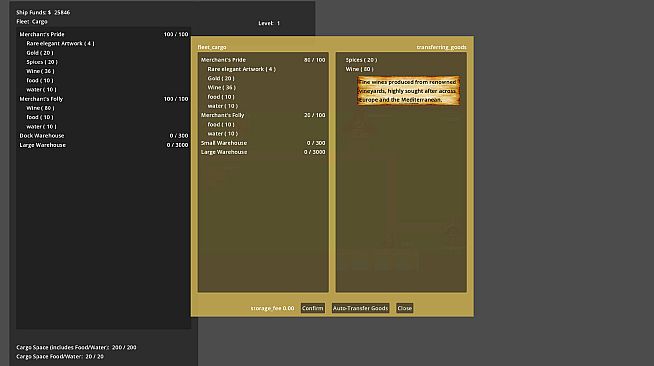Click the Level: 1 label

(269, 23)
